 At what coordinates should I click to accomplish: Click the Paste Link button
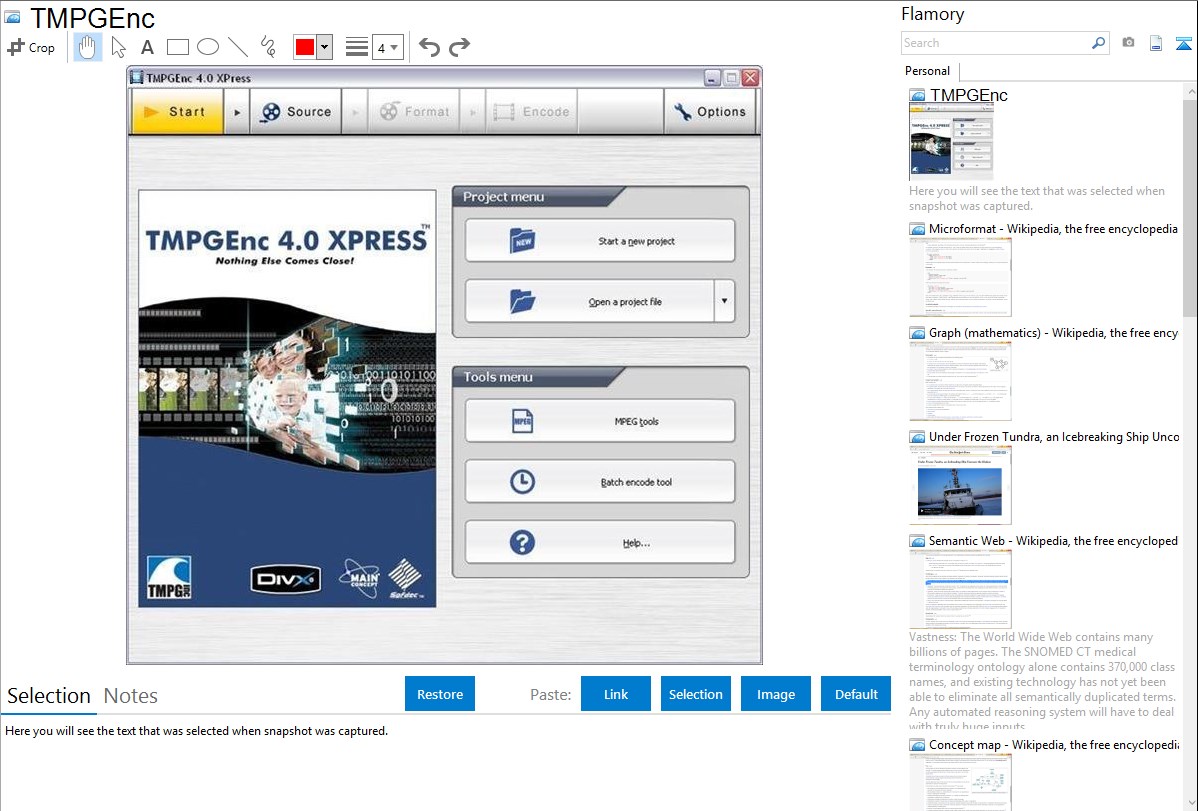[616, 694]
